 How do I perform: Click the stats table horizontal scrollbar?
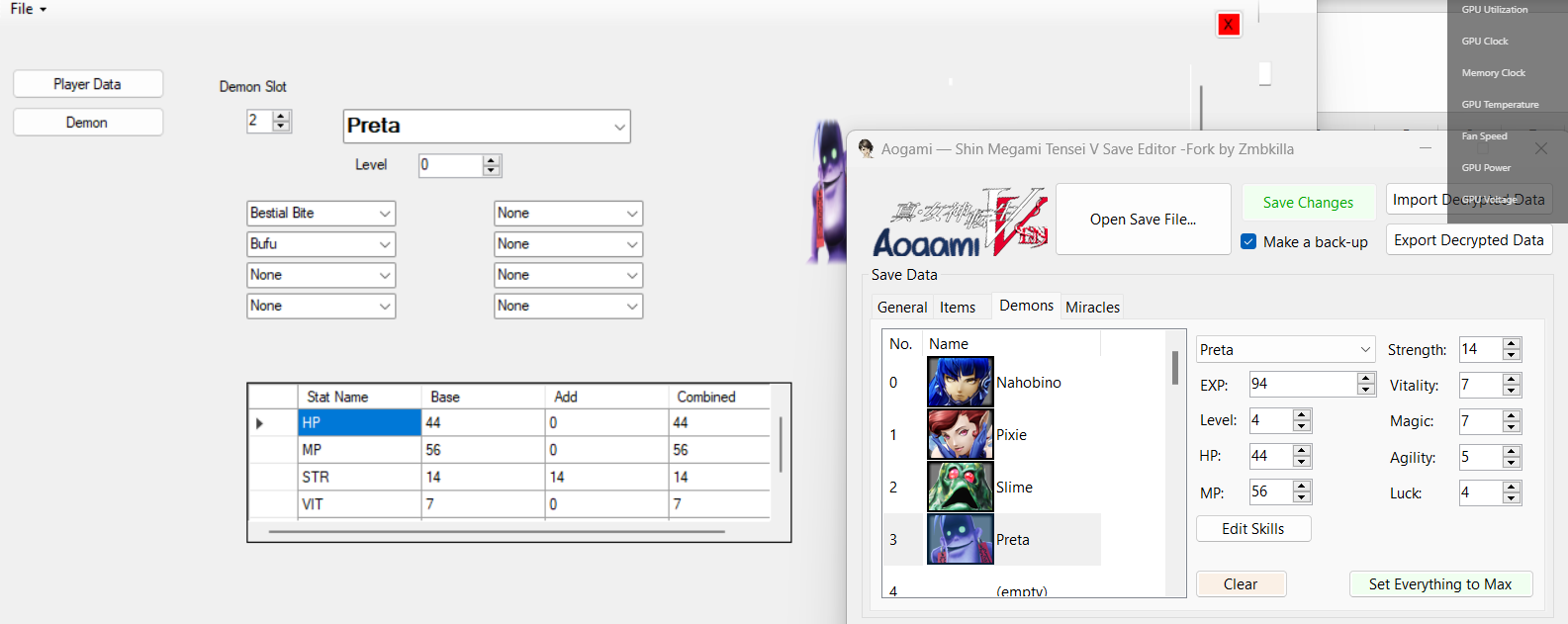click(497, 532)
